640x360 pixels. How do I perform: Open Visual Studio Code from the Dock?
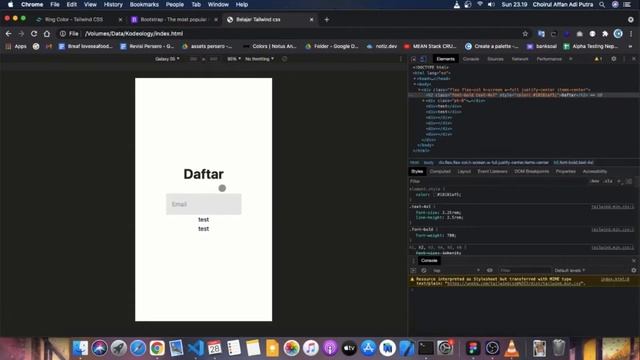(195, 348)
